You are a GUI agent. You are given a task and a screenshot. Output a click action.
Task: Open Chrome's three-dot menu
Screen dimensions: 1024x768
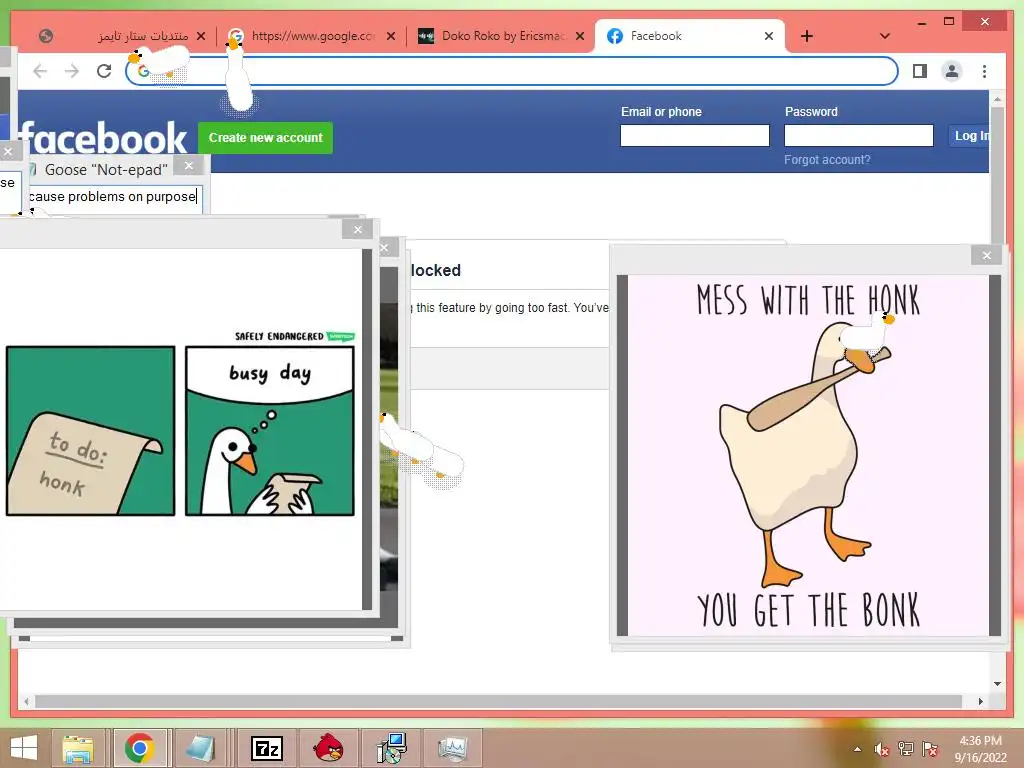(984, 71)
